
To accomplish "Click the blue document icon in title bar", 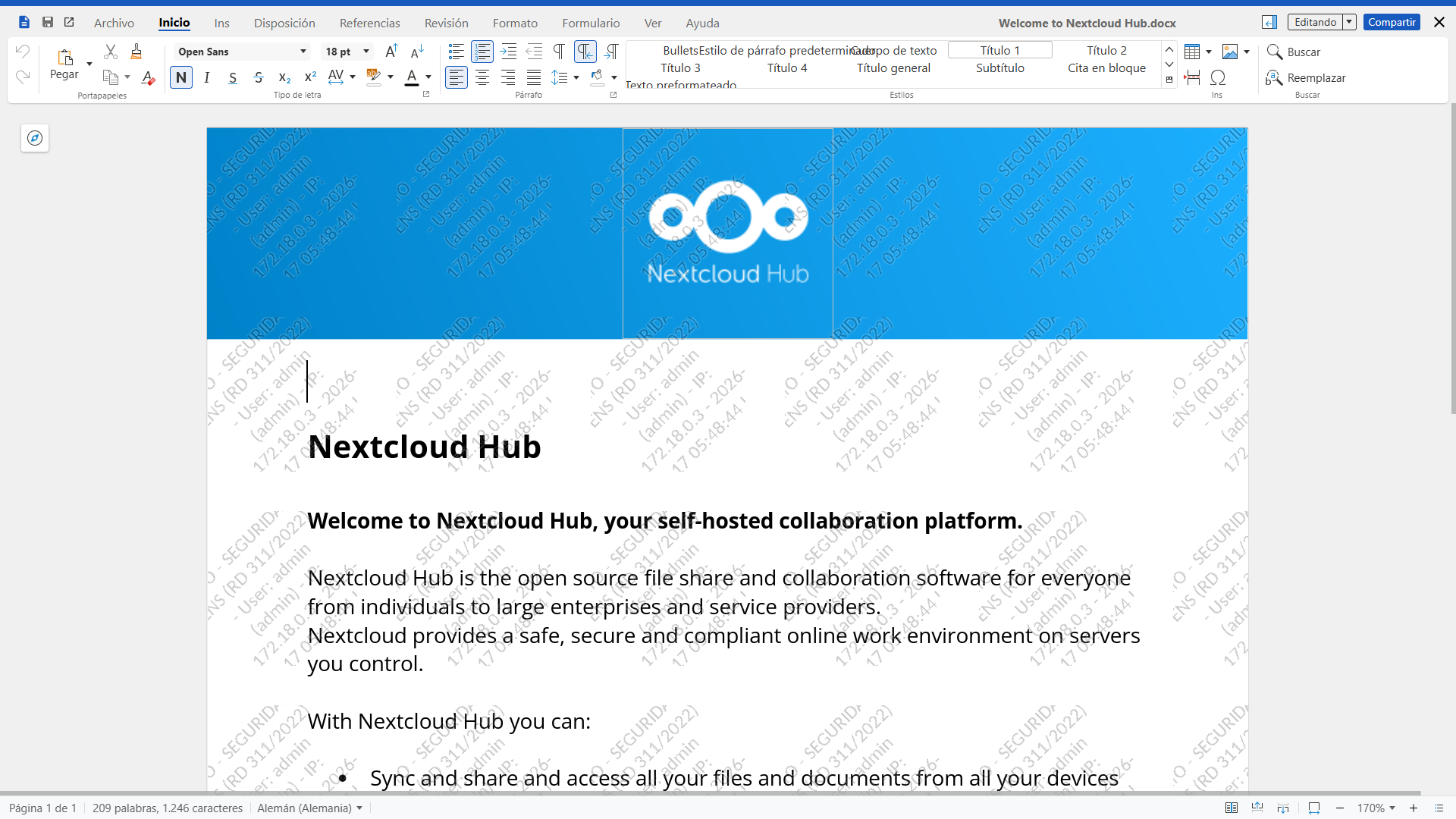I will coord(24,23).
